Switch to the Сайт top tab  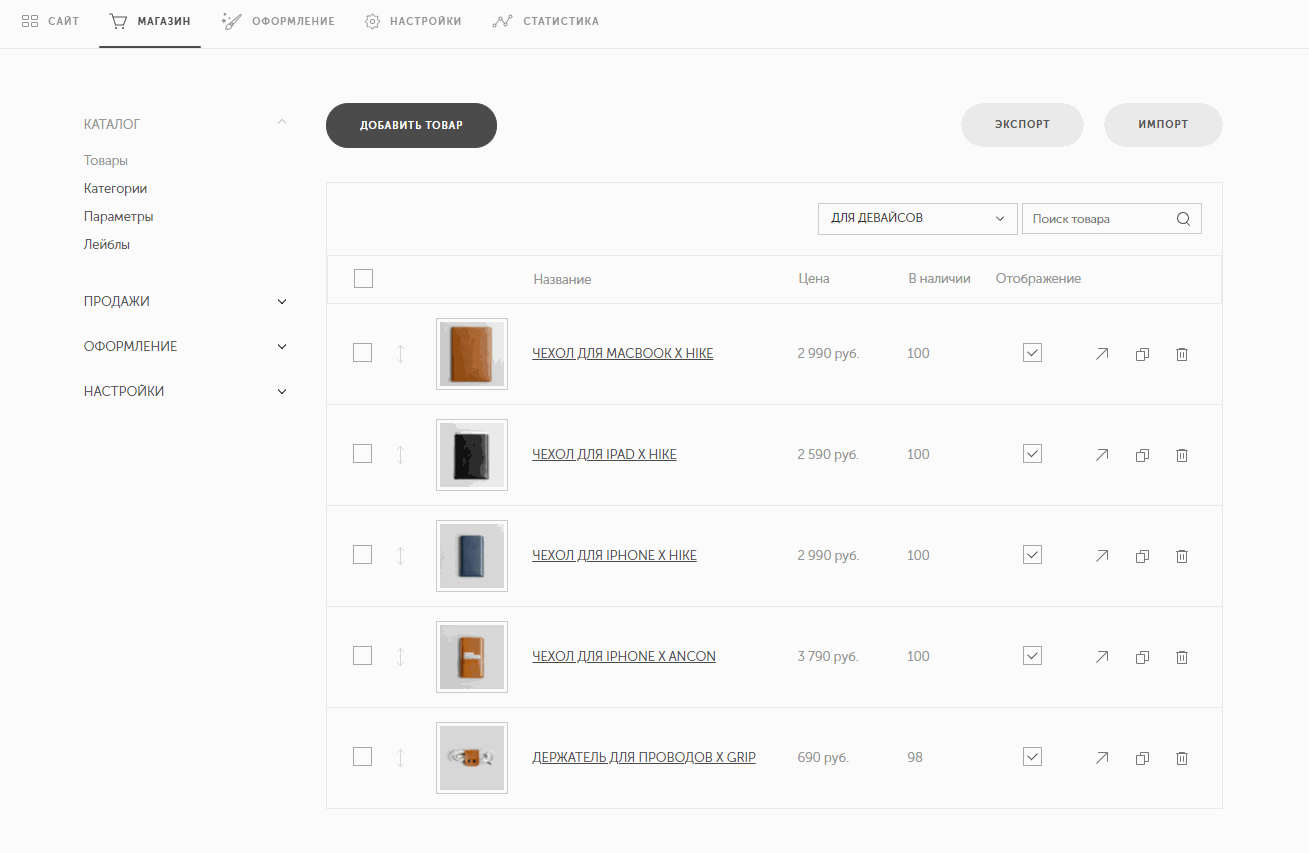pyautogui.click(x=50, y=21)
